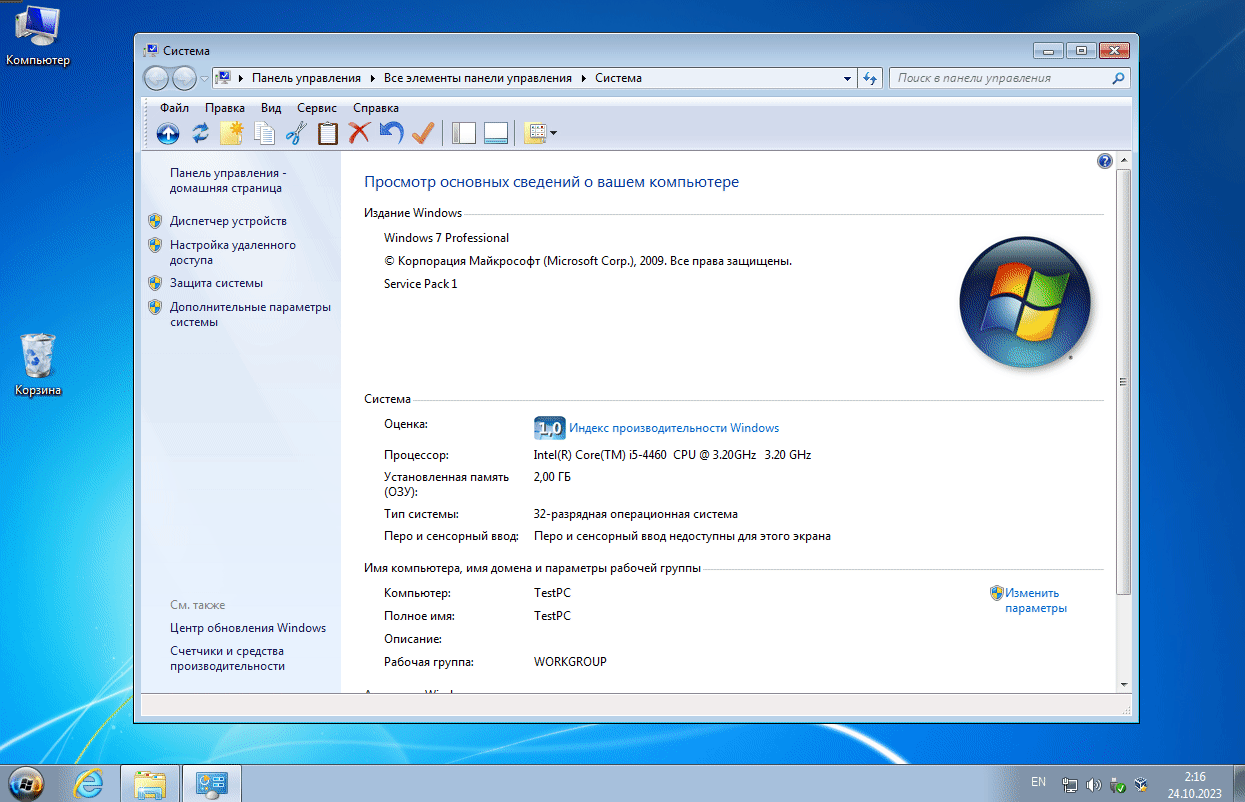The height and width of the screenshot is (802, 1245).
Task: Click Show desktop button at taskbar edge
Action: pyautogui.click(x=1237, y=783)
